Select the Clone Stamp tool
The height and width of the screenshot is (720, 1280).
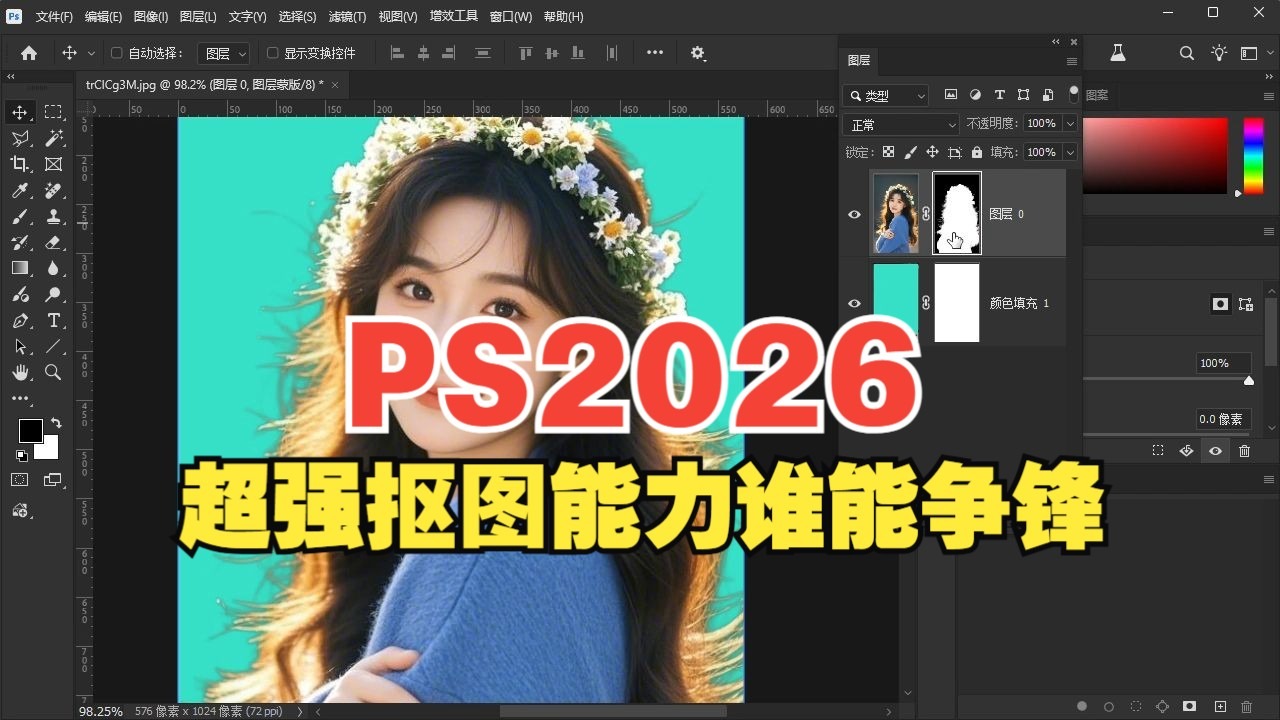(53, 216)
